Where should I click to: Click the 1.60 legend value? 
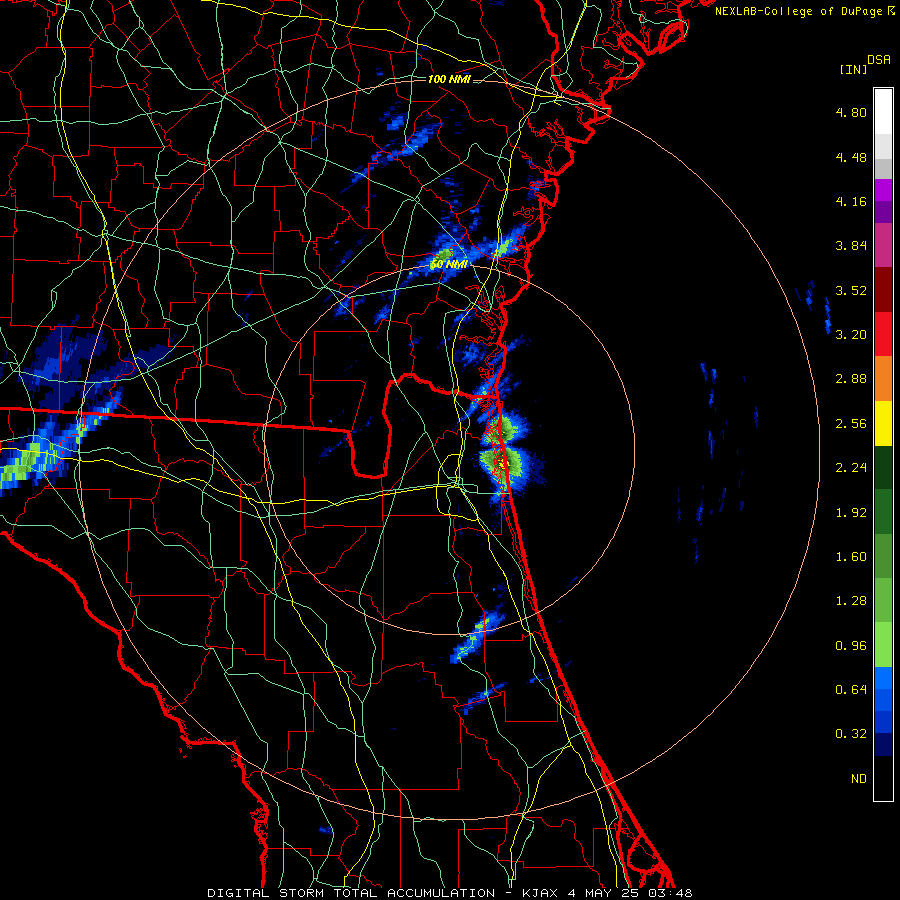pyautogui.click(x=851, y=557)
